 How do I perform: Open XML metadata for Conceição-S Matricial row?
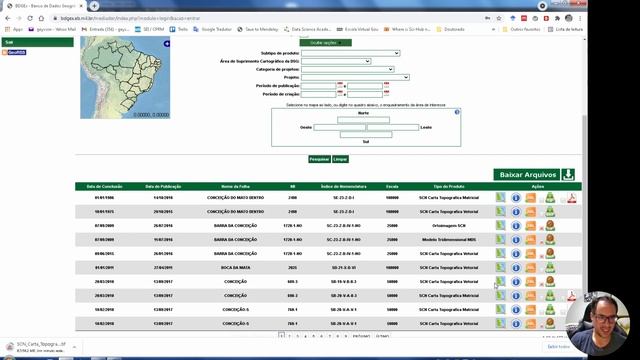click(x=531, y=310)
